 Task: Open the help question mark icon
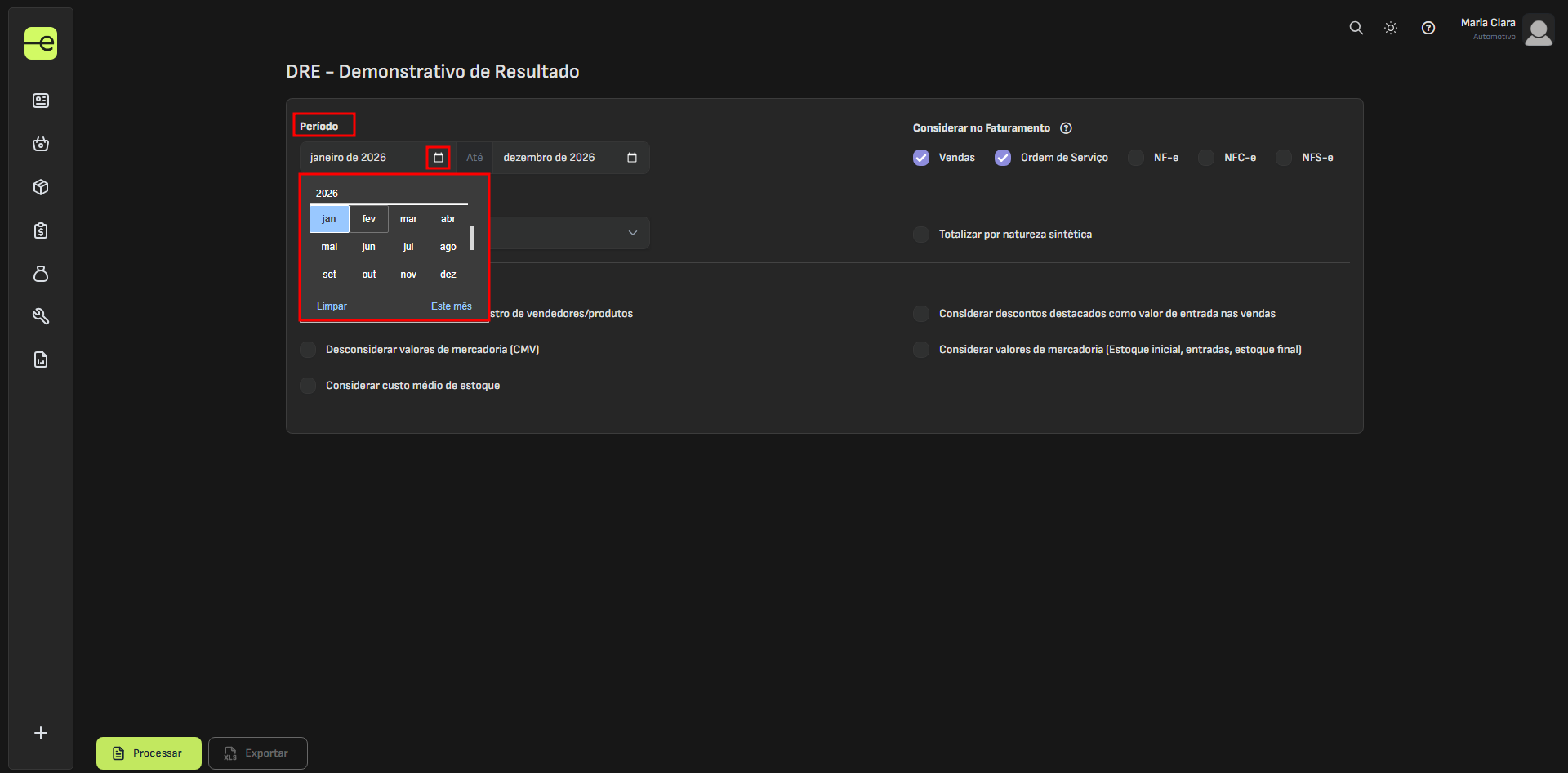point(1428,28)
